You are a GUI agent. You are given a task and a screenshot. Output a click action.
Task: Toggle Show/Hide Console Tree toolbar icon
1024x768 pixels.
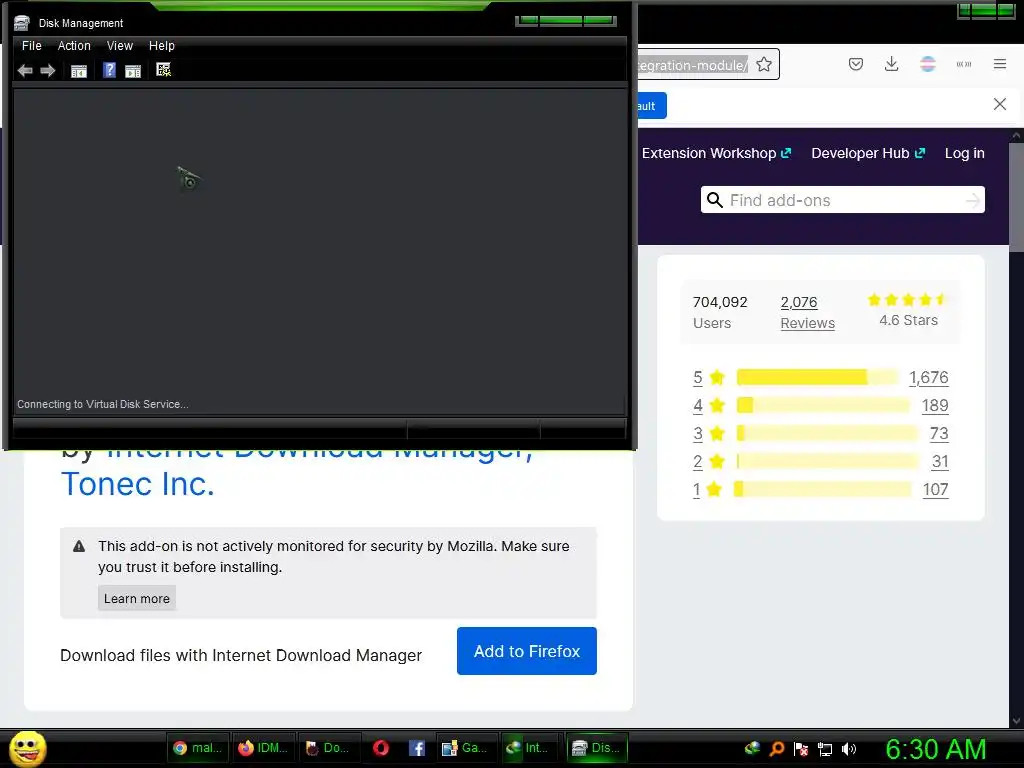[x=79, y=71]
